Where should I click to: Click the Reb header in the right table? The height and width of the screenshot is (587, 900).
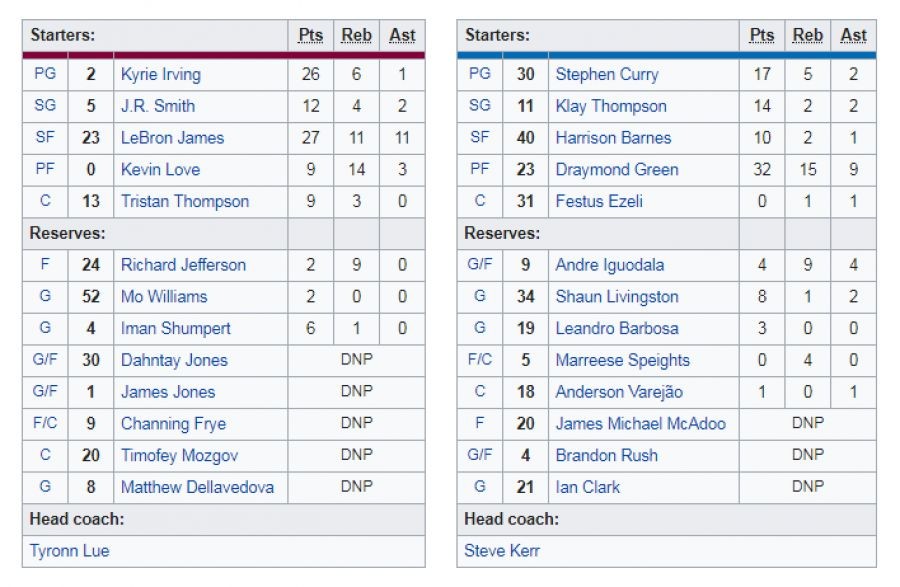[808, 35]
